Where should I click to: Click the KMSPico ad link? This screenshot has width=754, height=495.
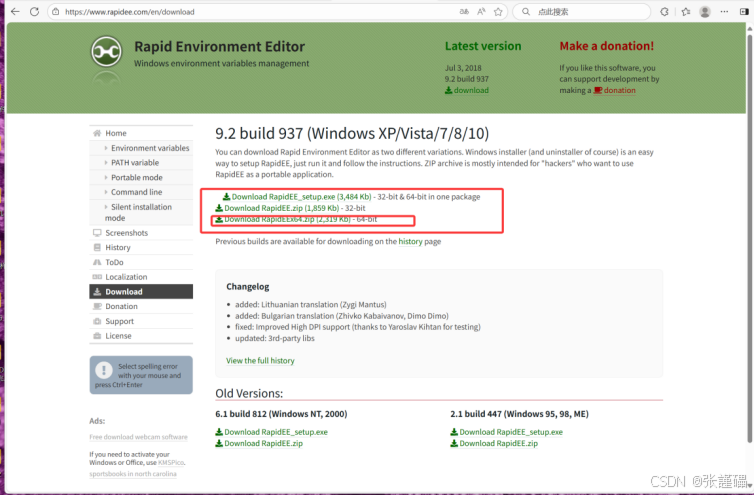click(171, 463)
